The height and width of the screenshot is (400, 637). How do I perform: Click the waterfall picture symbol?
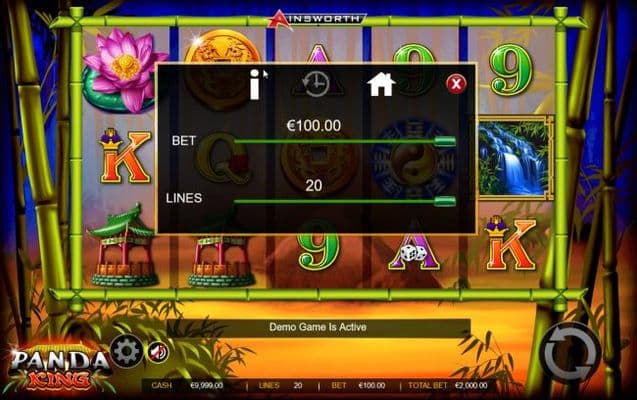pyautogui.click(x=514, y=157)
